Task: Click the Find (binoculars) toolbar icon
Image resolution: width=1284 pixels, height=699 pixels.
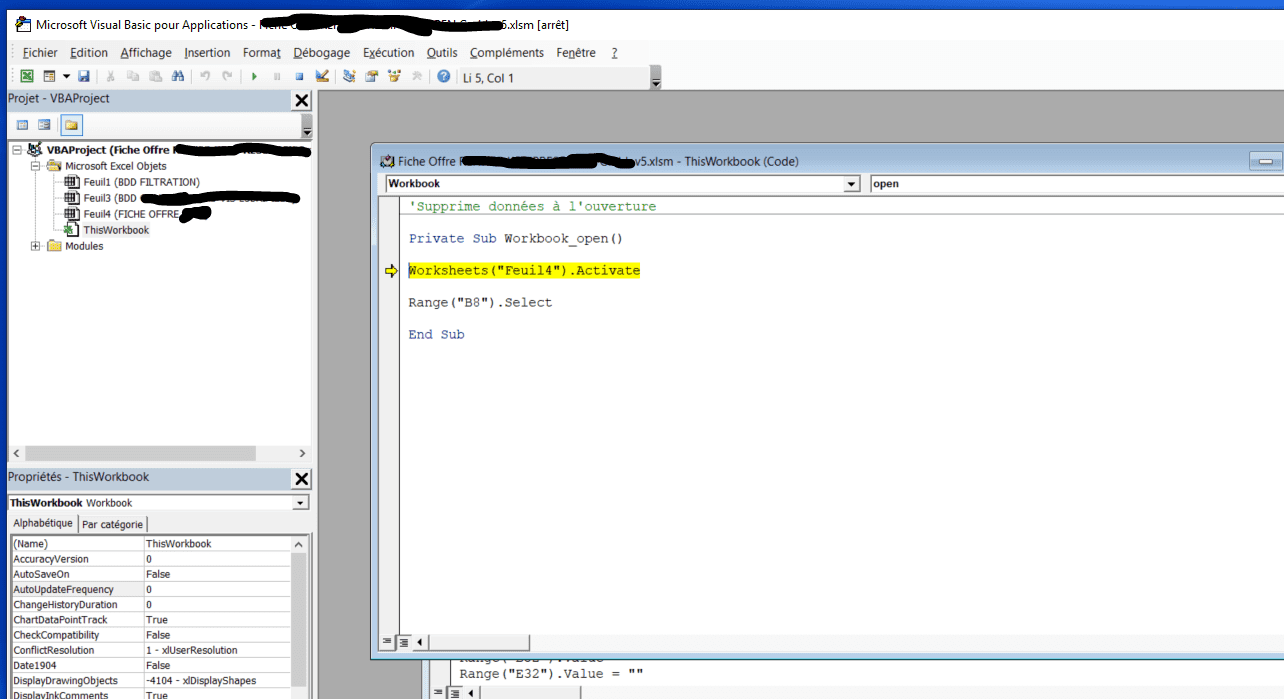Action: click(x=177, y=76)
